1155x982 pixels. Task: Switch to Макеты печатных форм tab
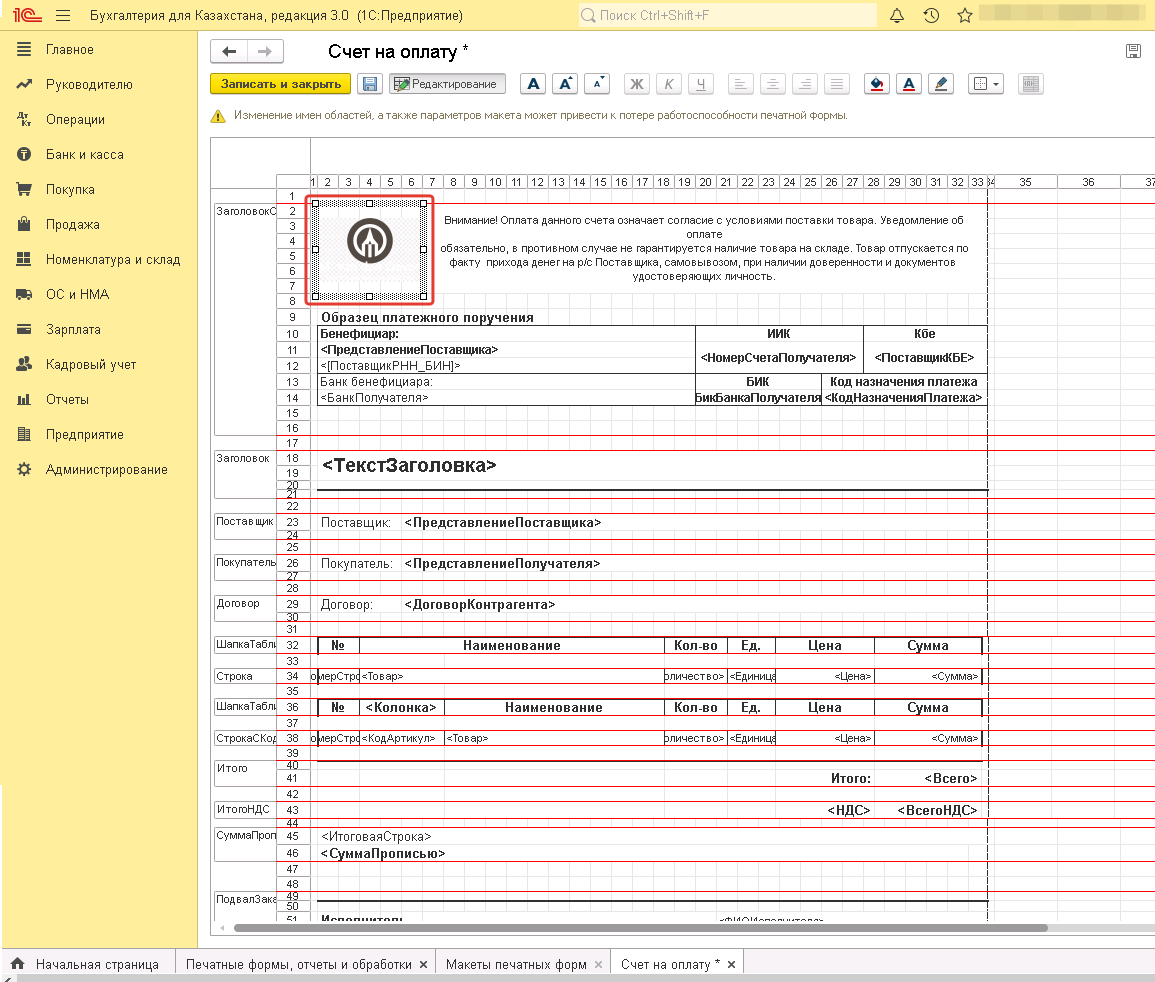pos(516,964)
